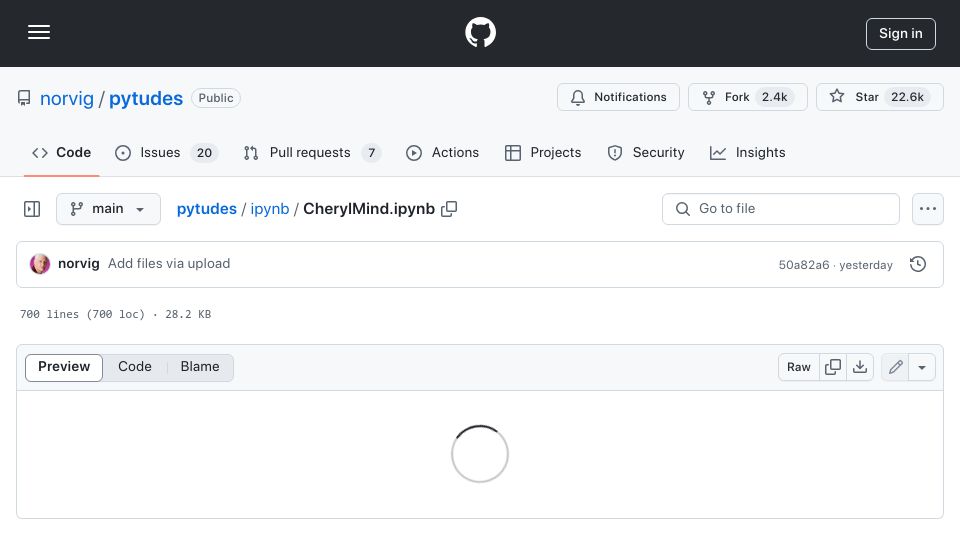Viewport: 960px width, 540px height.
Task: Copy raw file contents
Action: tap(833, 367)
